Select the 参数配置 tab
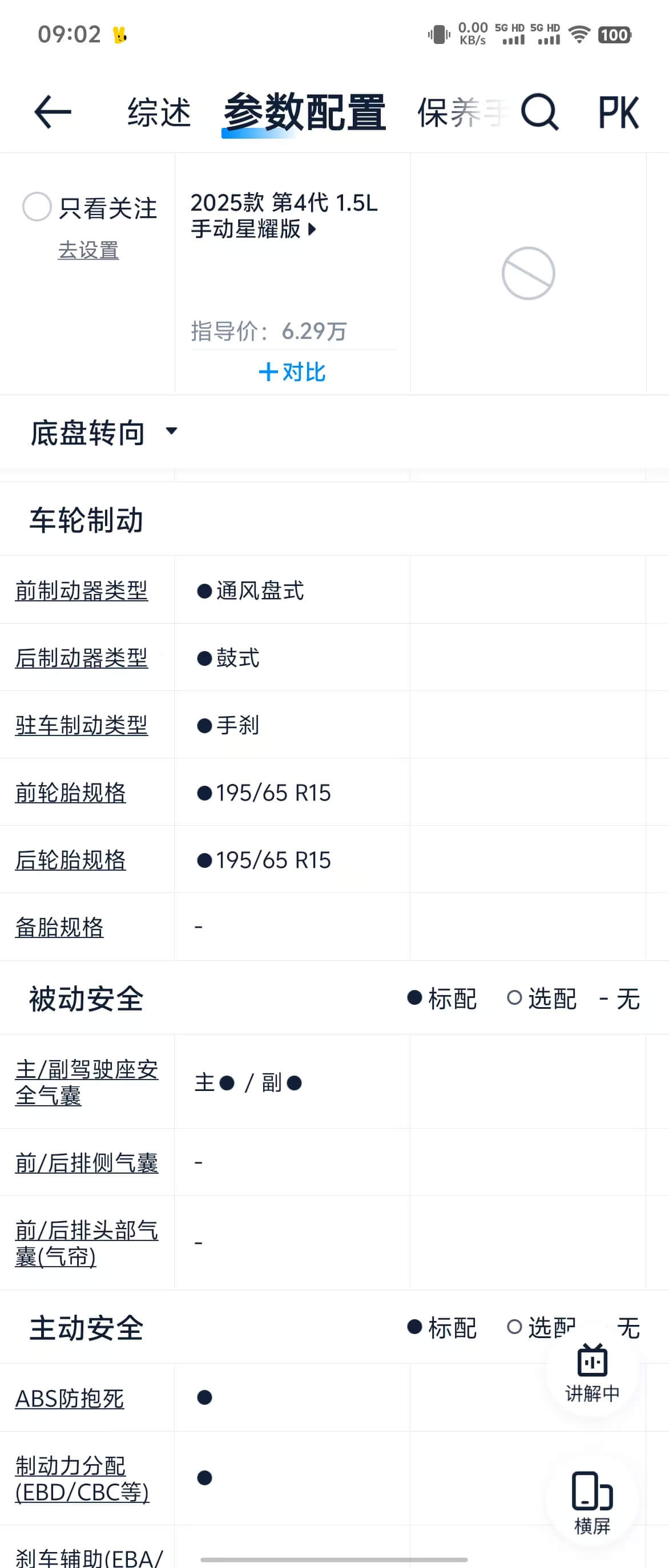669x1568 pixels. (304, 112)
